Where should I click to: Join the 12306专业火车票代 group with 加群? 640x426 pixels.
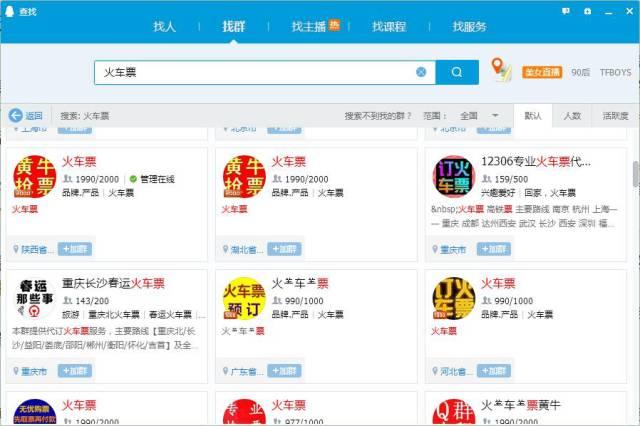(494, 249)
